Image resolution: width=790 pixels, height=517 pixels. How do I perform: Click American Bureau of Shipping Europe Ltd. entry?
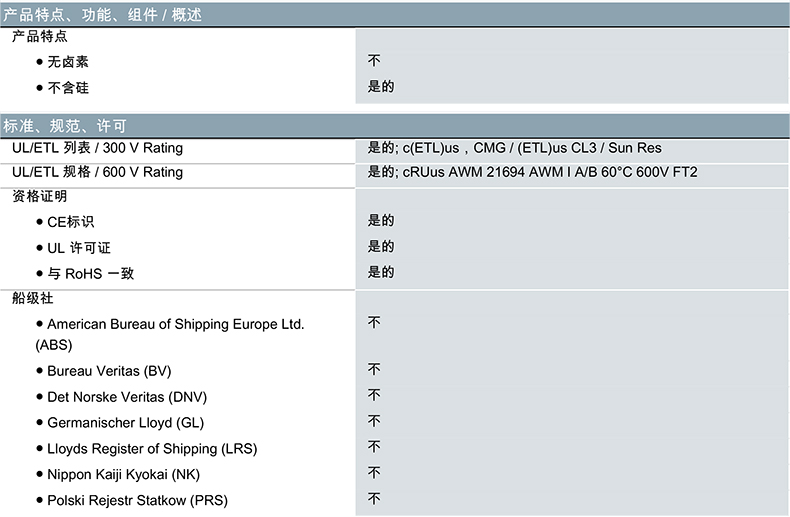point(175,324)
